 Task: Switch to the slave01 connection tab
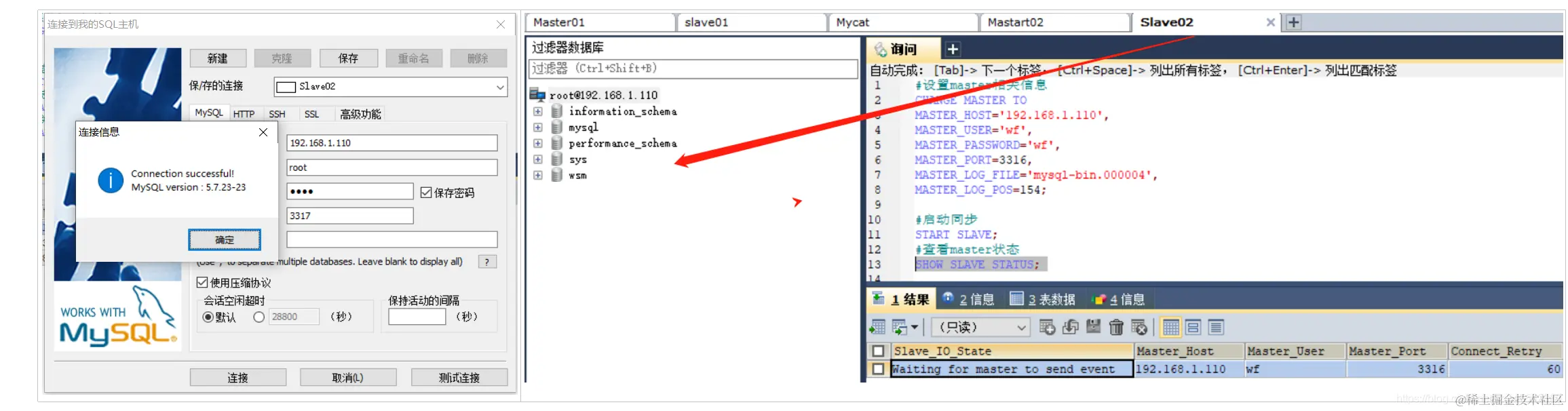(x=752, y=22)
